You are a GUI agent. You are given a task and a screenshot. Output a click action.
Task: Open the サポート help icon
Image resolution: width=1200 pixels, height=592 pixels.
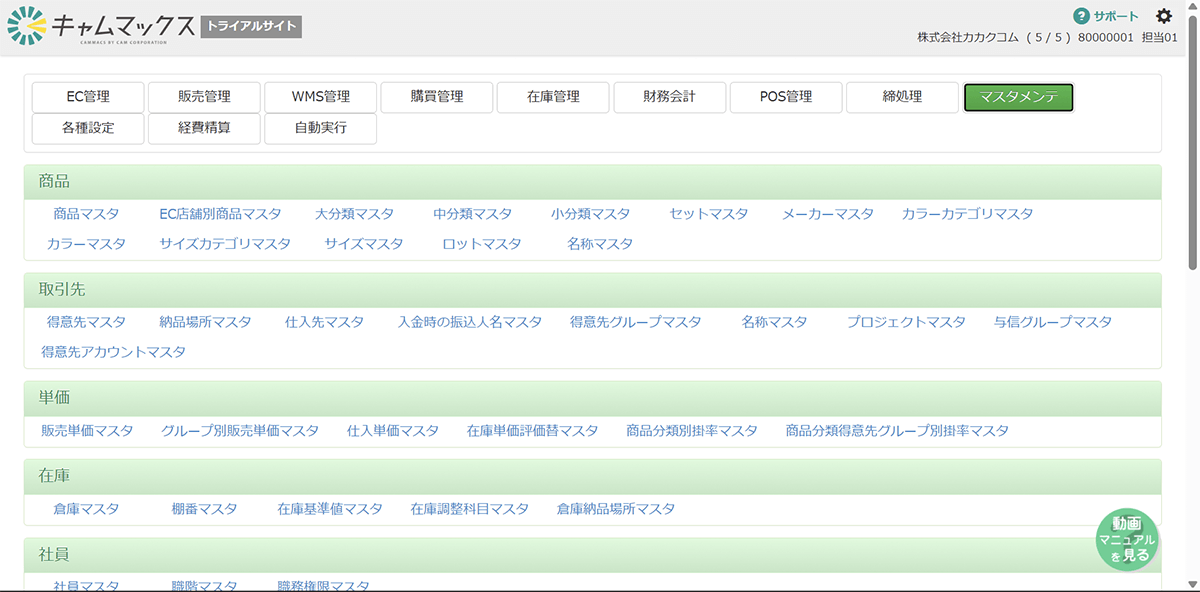point(1081,16)
